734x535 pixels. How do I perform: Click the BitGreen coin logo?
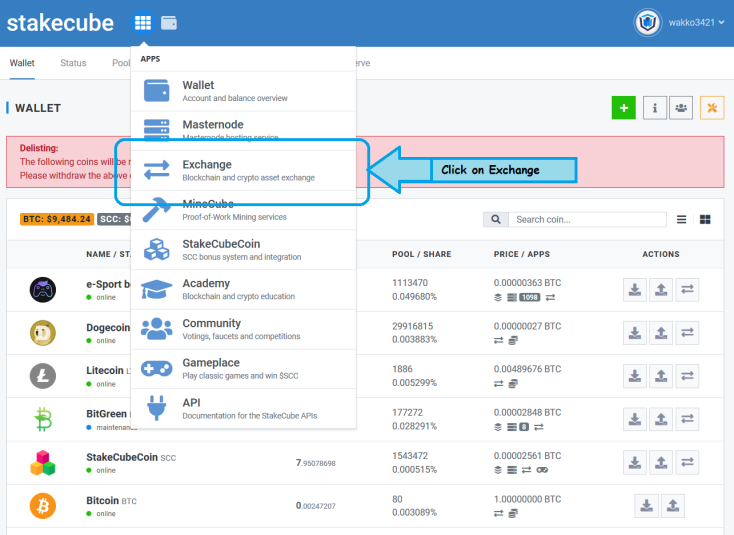click(x=43, y=419)
